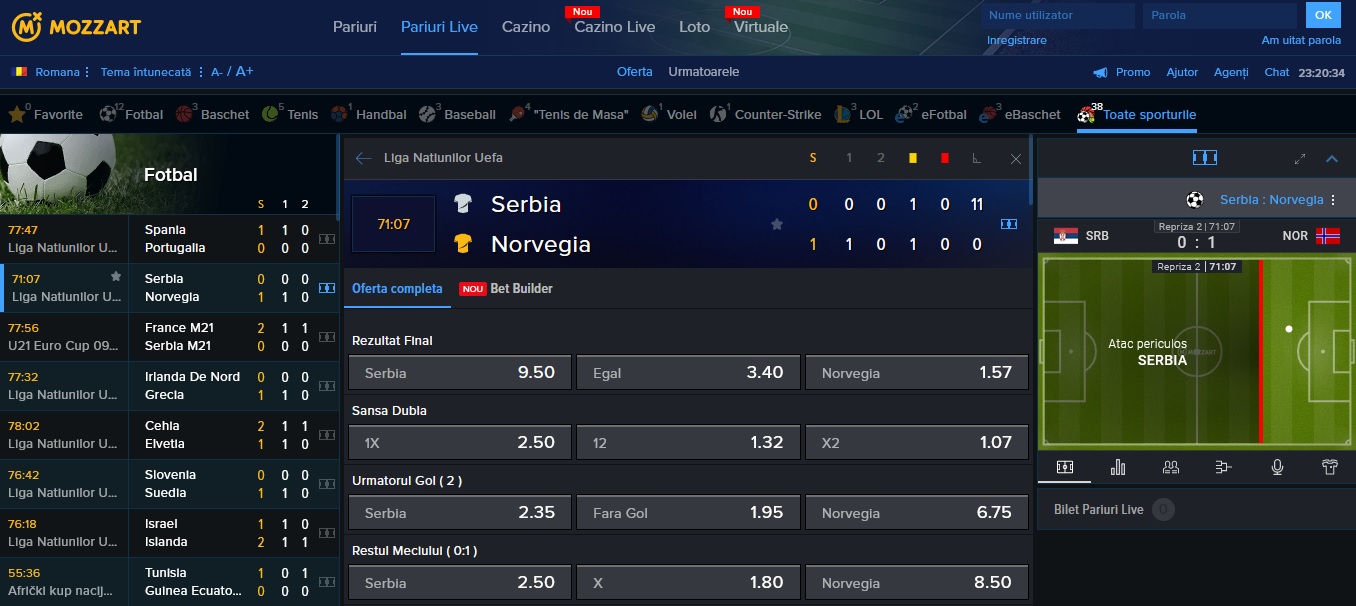Open the Romana language dropdown
Image resolution: width=1356 pixels, height=606 pixels.
tap(51, 72)
